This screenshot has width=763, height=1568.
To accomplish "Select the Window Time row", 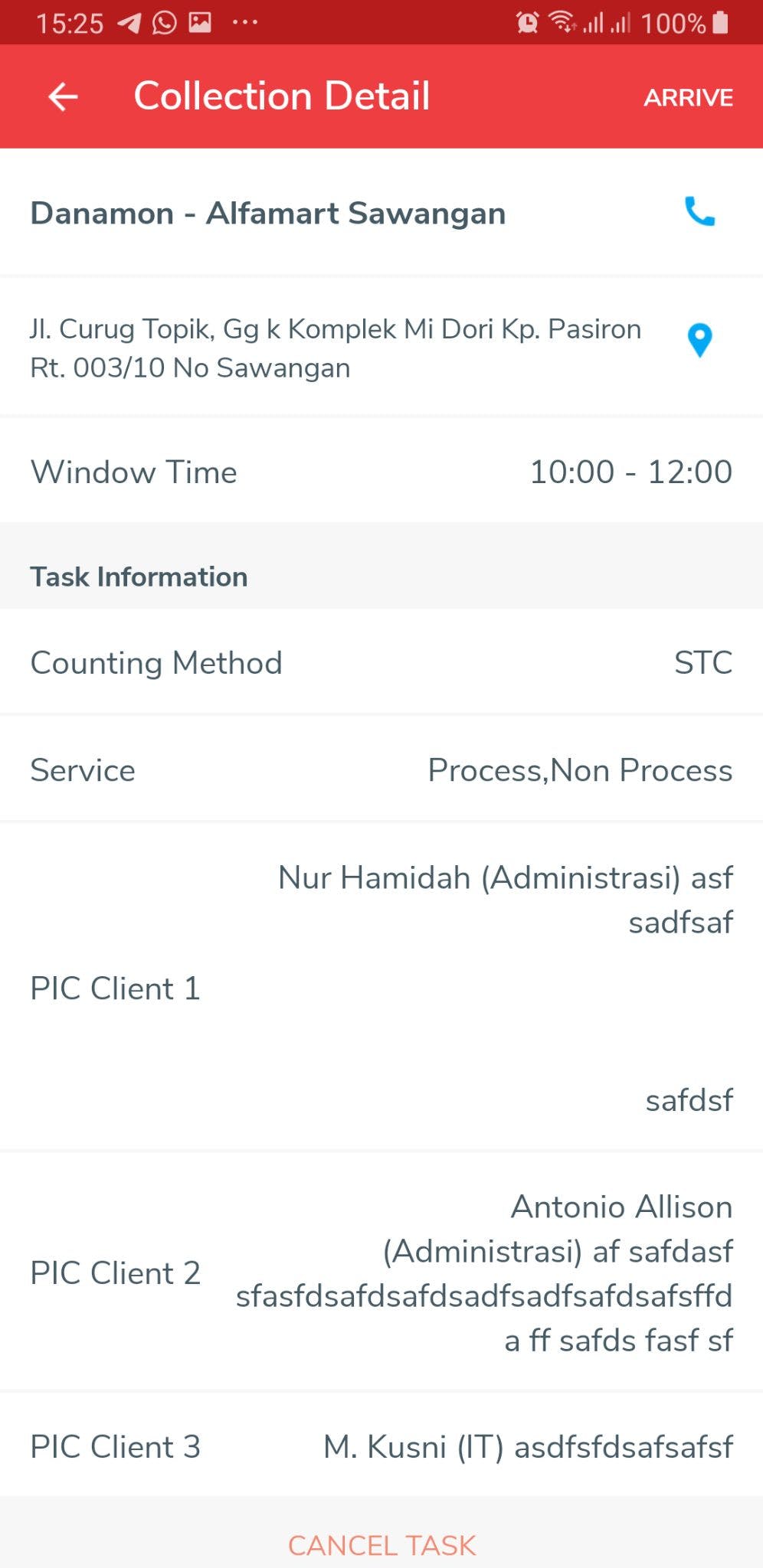I will [x=381, y=472].
